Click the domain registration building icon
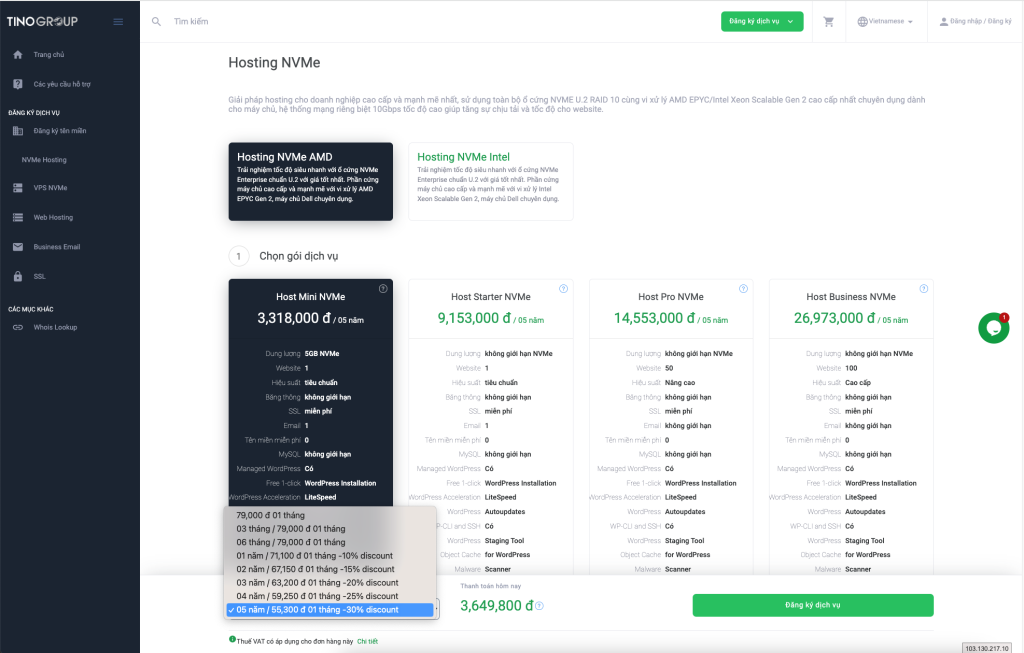 [x=18, y=131]
